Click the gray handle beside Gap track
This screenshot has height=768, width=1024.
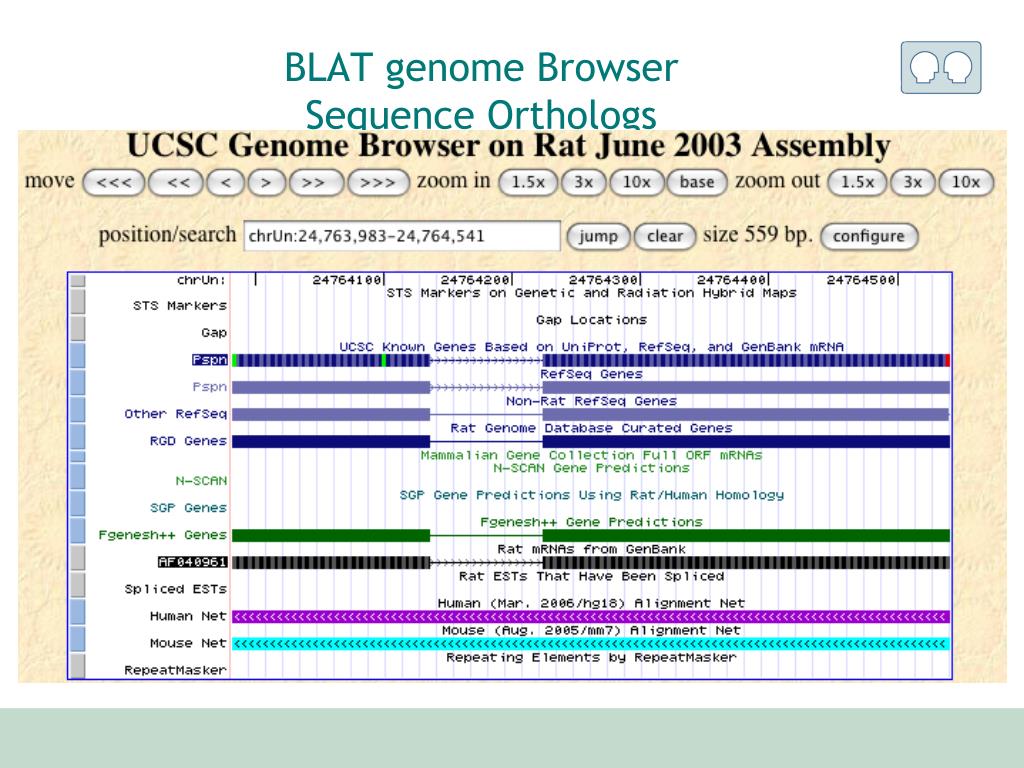[78, 328]
